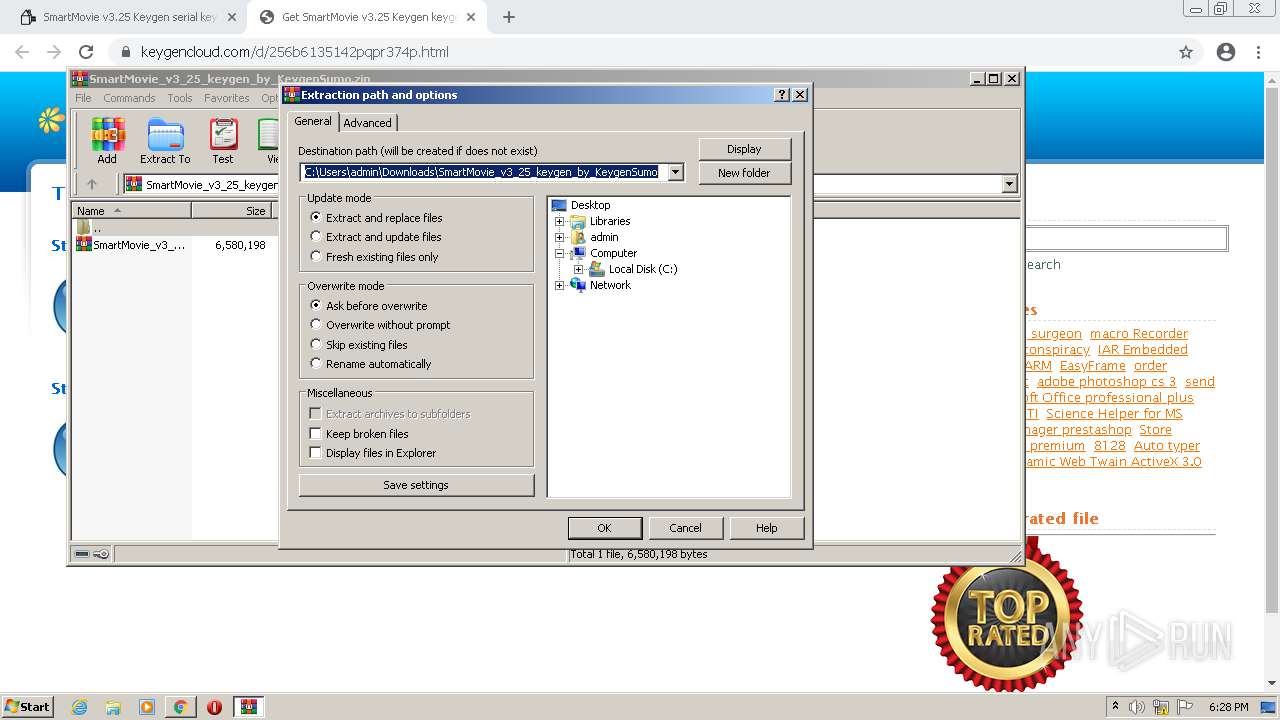Image resolution: width=1280 pixels, height=720 pixels.
Task: Bookmark this page with the star icon
Action: [x=1186, y=52]
